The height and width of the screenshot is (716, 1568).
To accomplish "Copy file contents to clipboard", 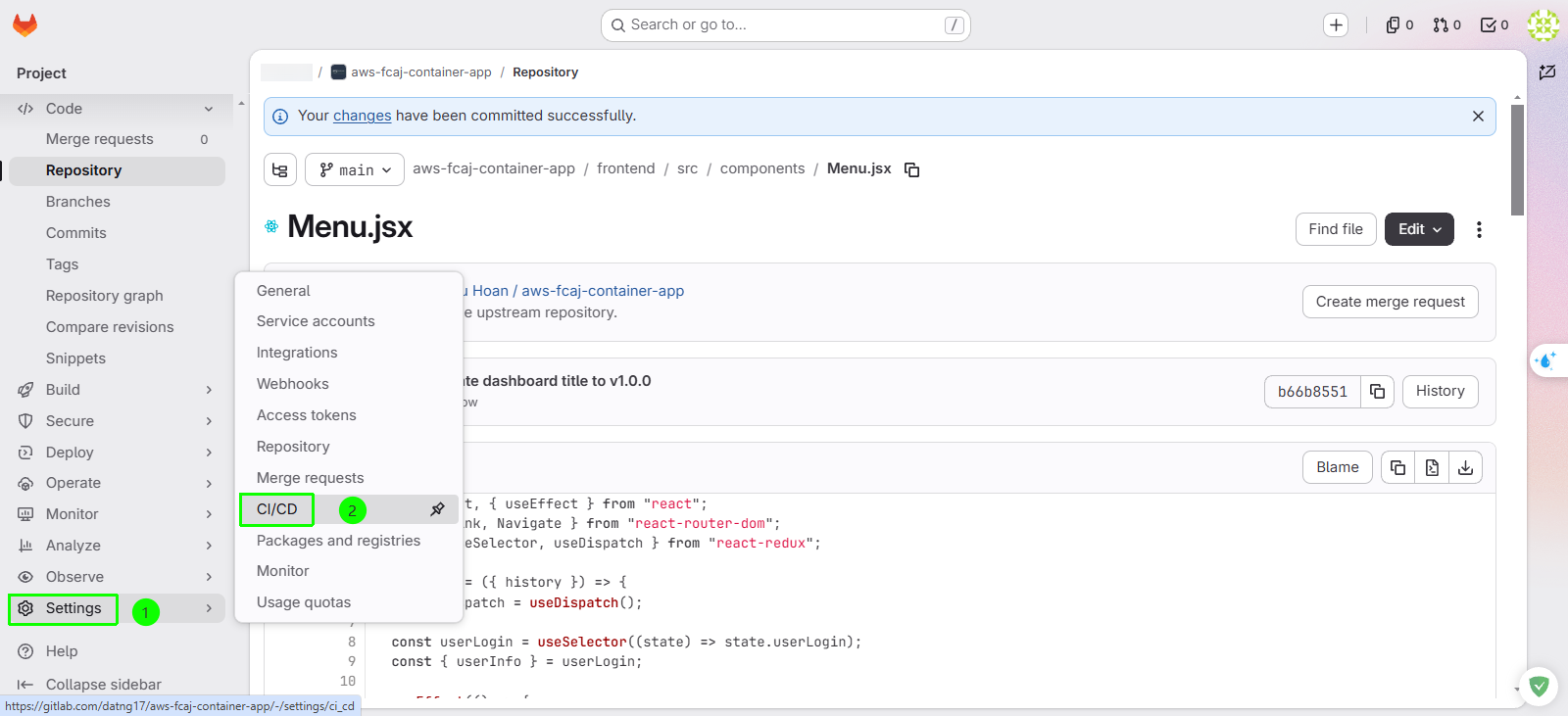I will tap(1397, 468).
